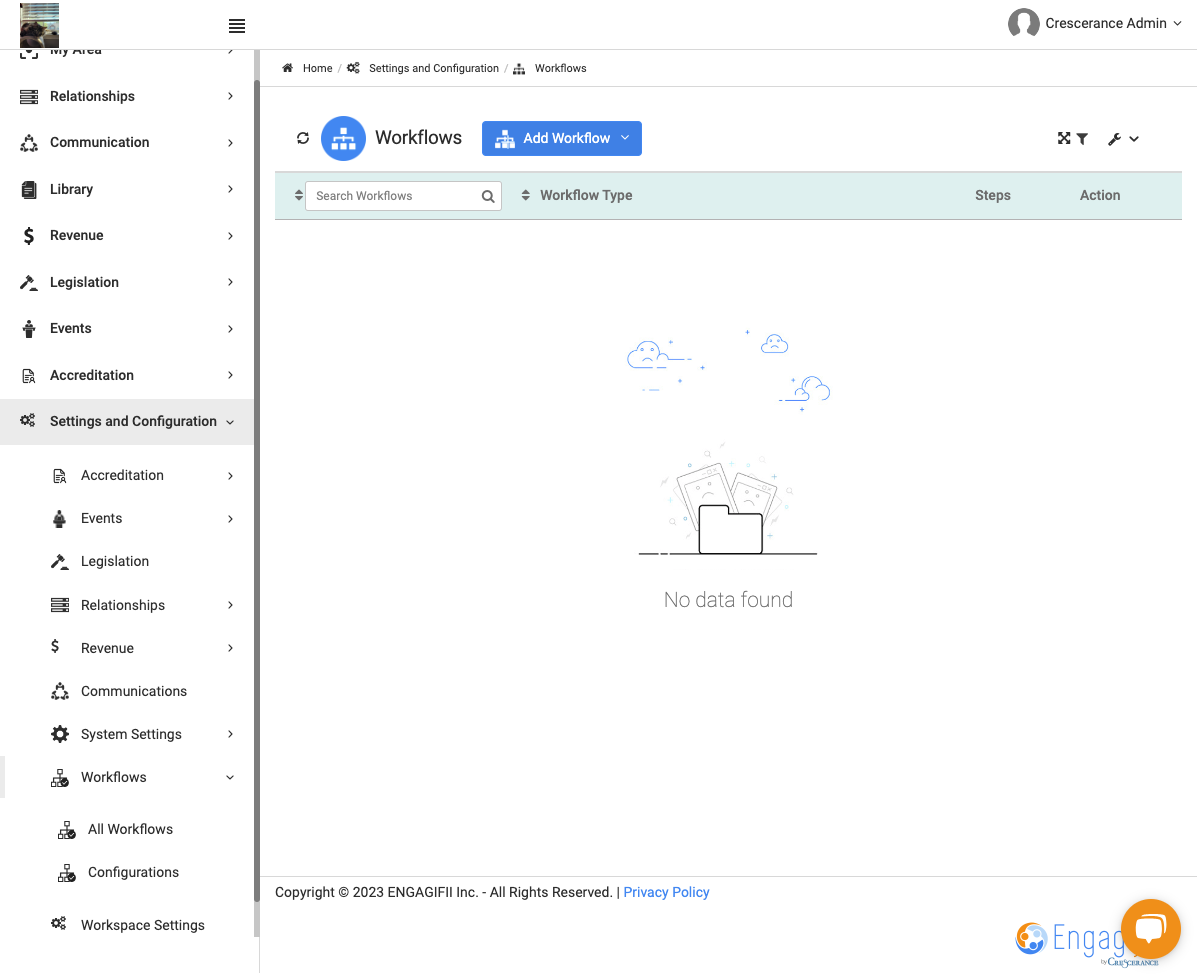Click the Home breadcrumb icon
Image resolution: width=1197 pixels, height=975 pixels.
click(288, 68)
